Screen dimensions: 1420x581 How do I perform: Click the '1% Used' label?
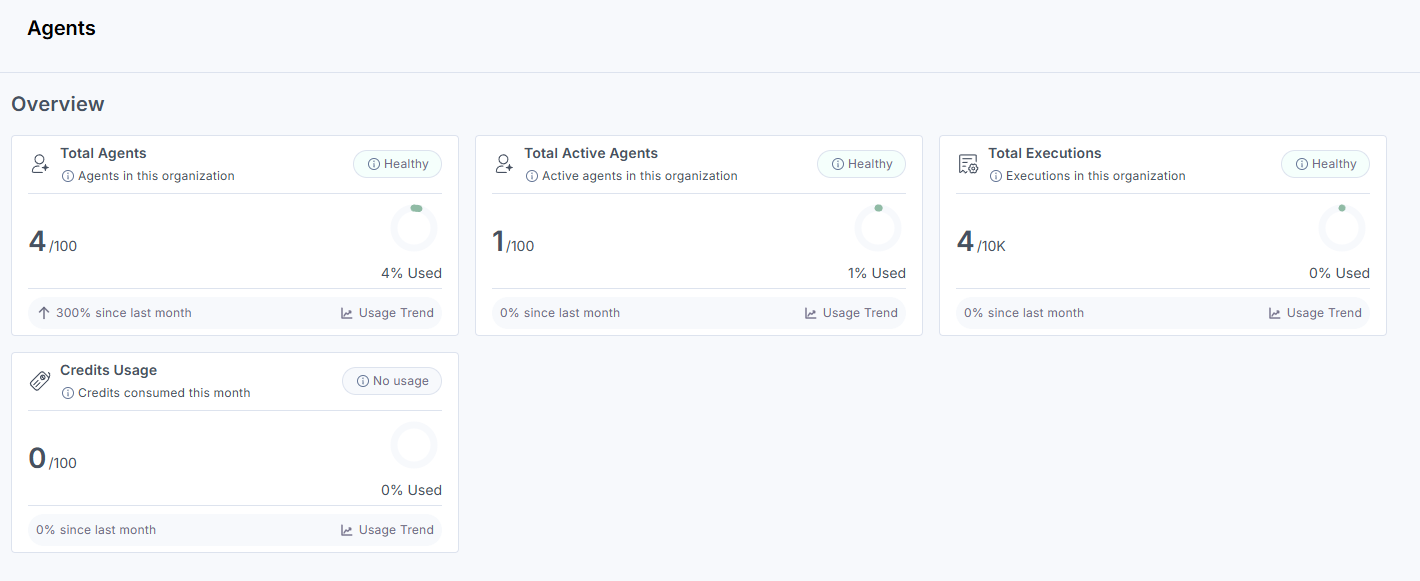pyautogui.click(x=875, y=273)
